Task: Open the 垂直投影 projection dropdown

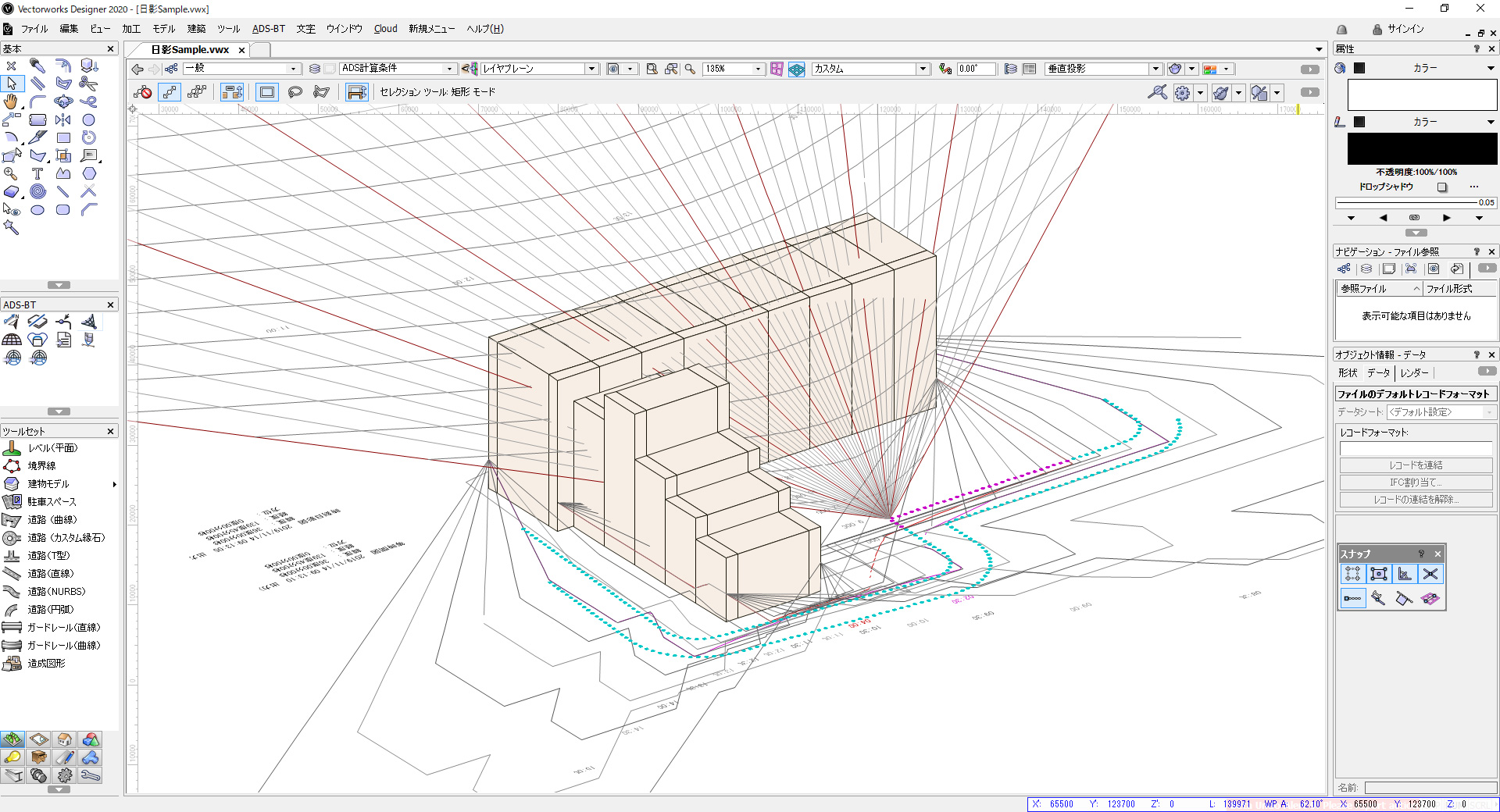Action: click(1103, 69)
